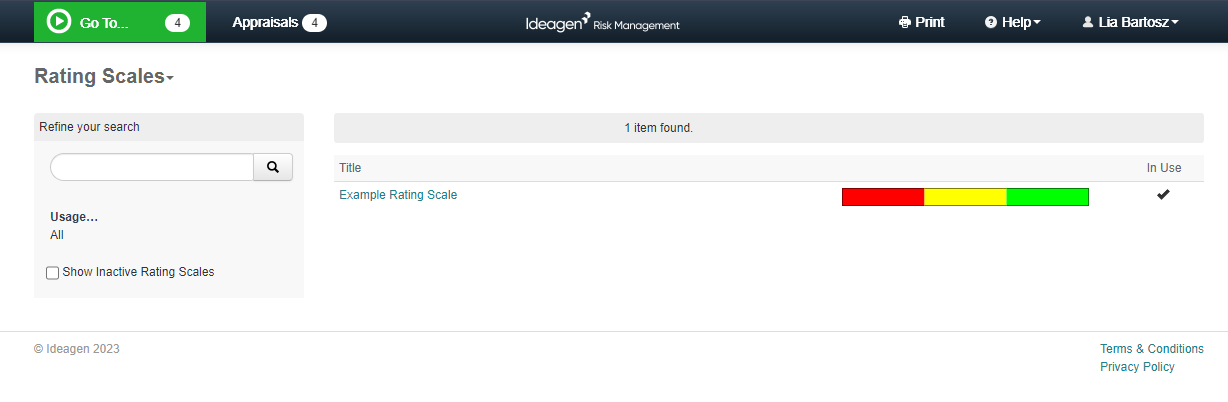Open the Example Rating Scale link
This screenshot has width=1228, height=402.
coord(398,195)
